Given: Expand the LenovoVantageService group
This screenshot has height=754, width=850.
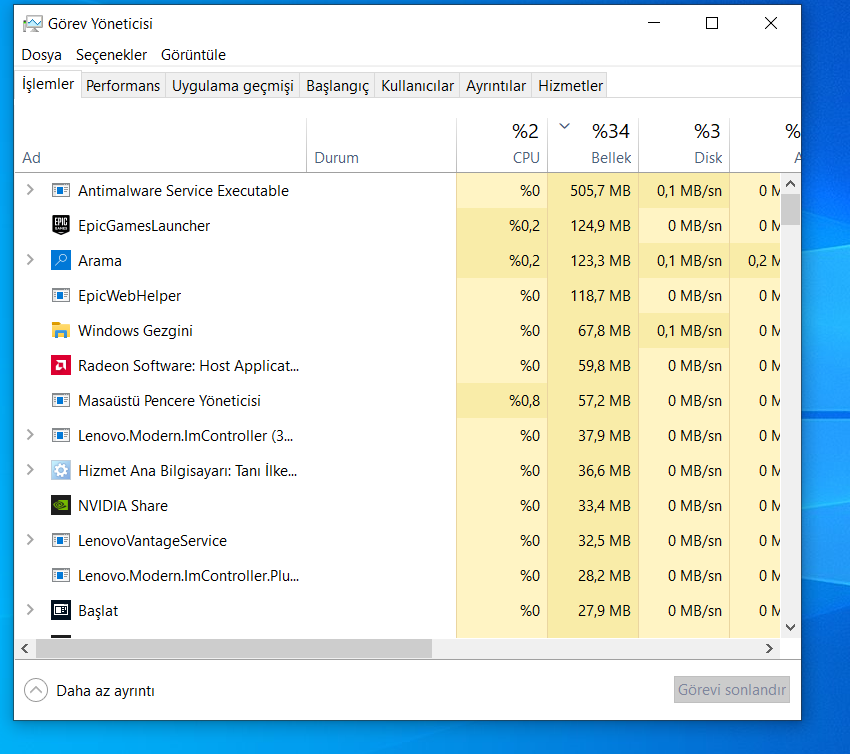Looking at the screenshot, I should [x=30, y=540].
